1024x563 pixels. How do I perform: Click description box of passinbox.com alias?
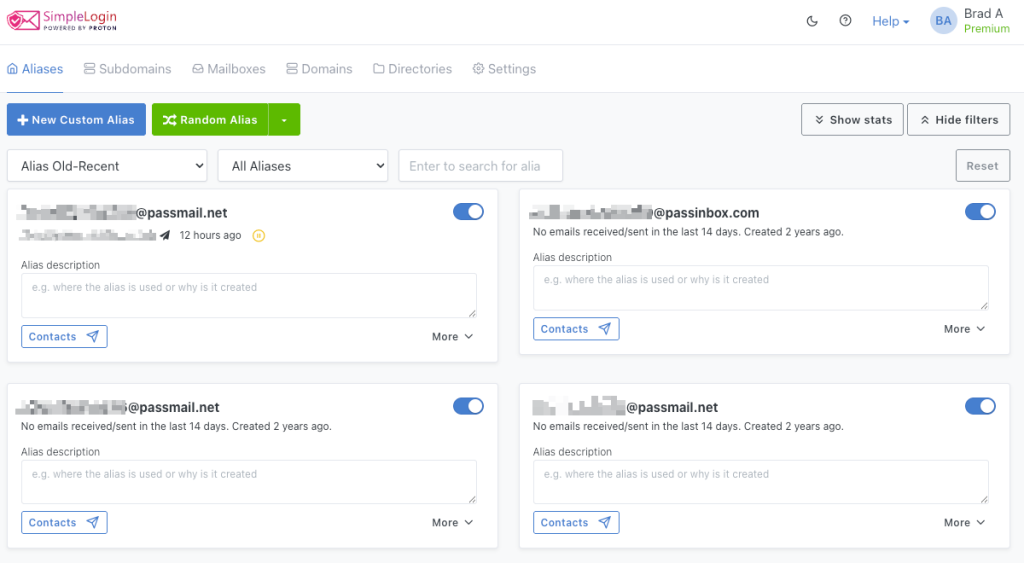point(761,287)
